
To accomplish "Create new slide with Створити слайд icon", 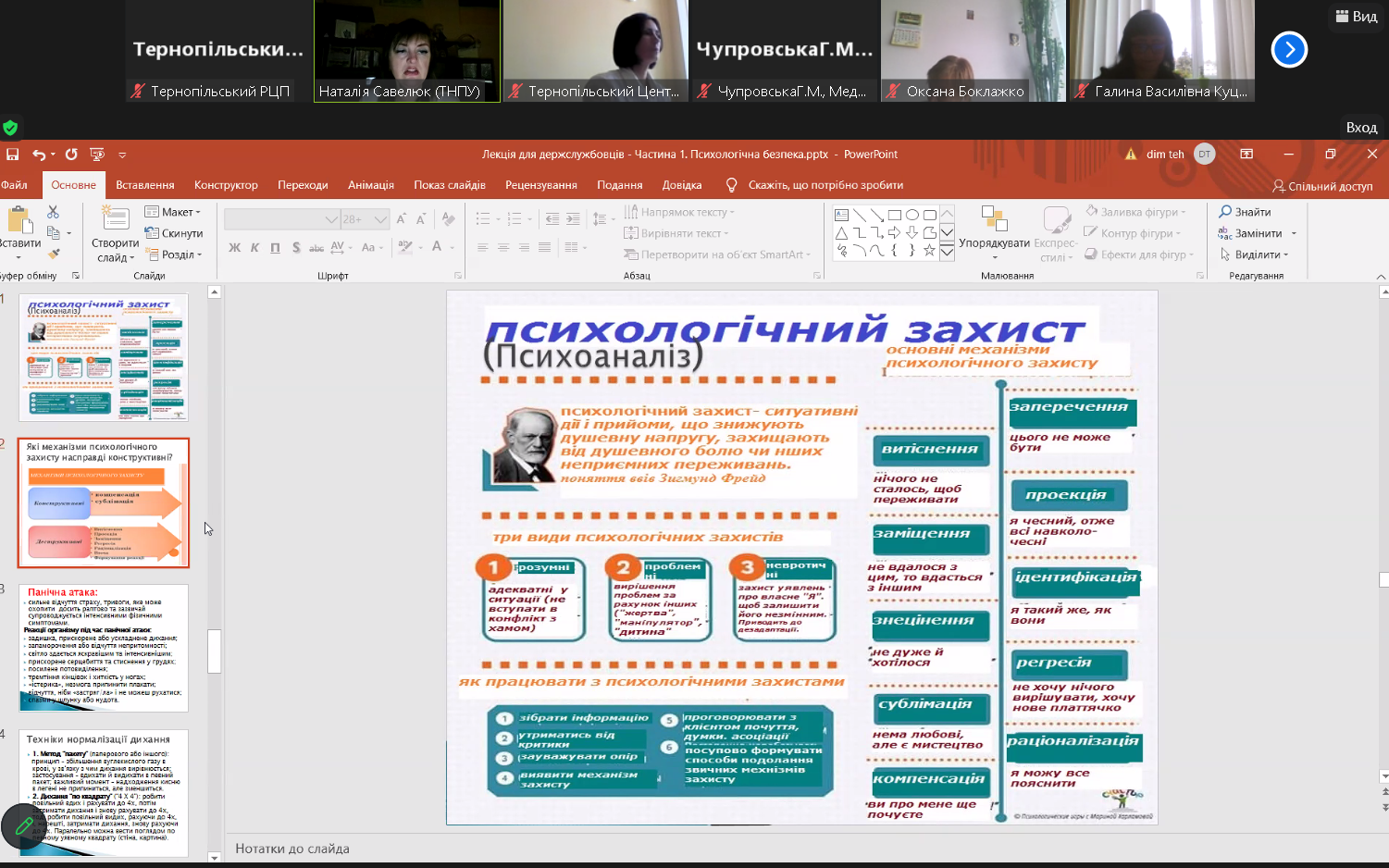I will 116,219.
